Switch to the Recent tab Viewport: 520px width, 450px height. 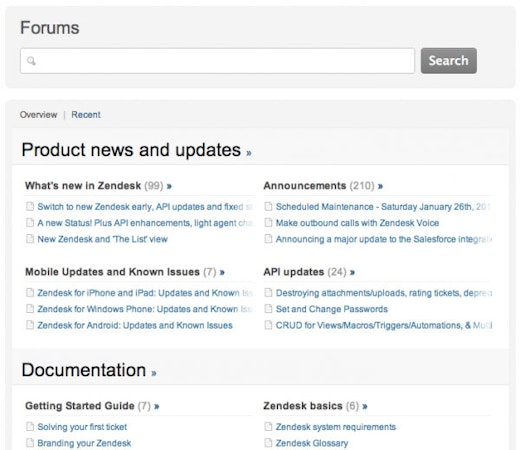86,115
